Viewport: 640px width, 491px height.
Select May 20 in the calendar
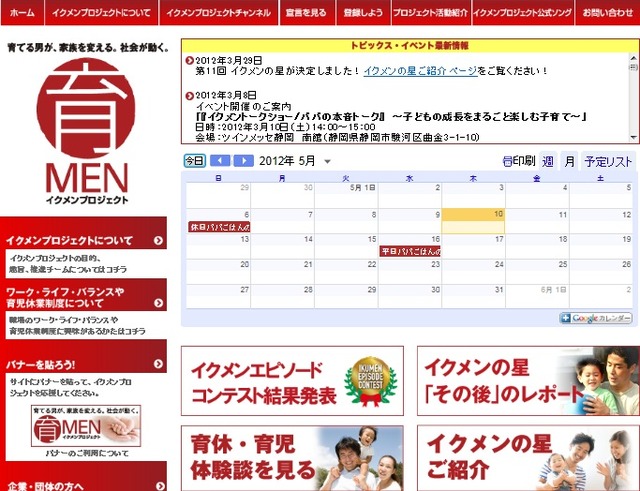pos(244,264)
